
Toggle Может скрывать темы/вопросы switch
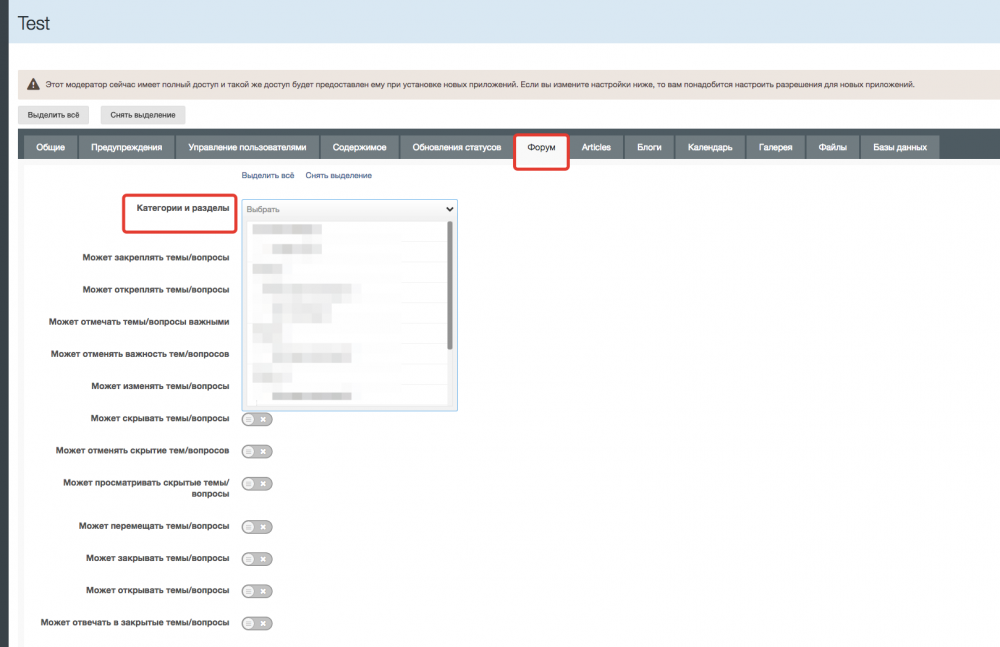pos(257,419)
